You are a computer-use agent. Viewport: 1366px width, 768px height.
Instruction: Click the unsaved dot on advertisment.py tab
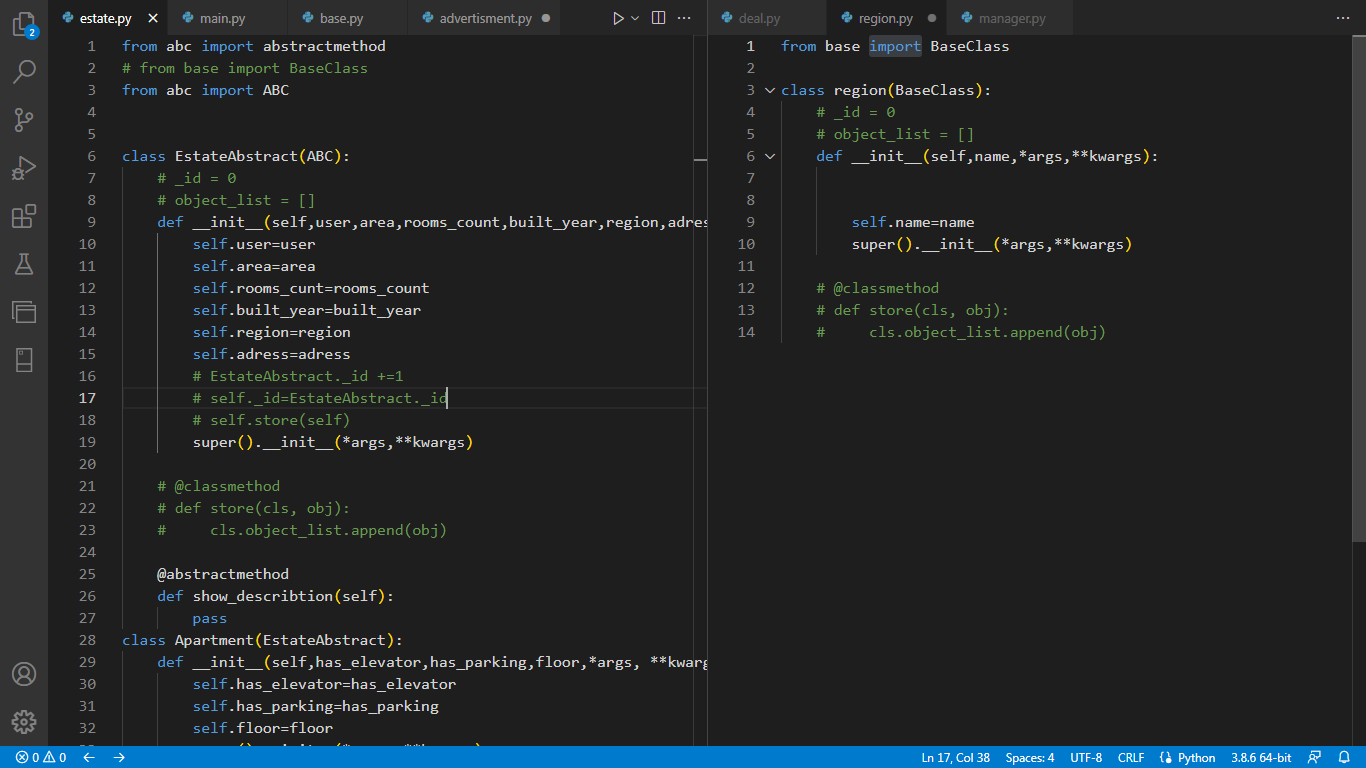(x=545, y=18)
